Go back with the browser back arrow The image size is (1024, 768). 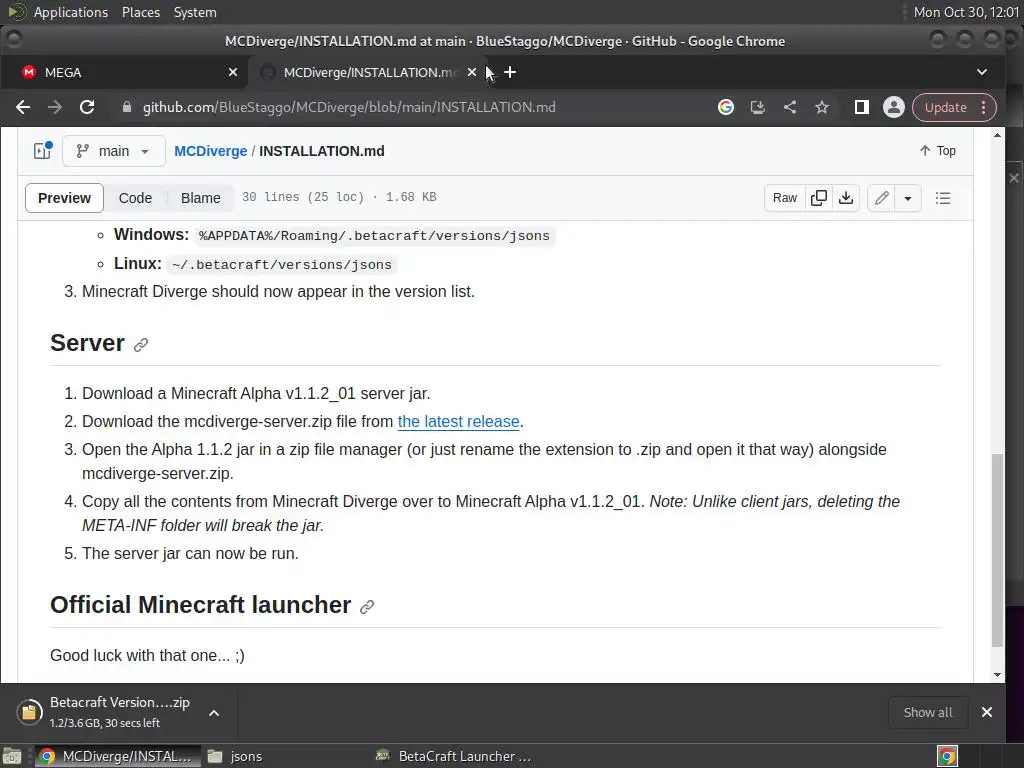pos(23,107)
